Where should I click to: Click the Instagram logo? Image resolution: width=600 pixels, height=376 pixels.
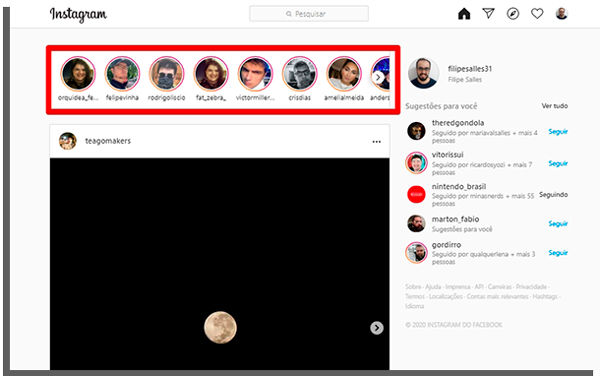click(x=78, y=14)
